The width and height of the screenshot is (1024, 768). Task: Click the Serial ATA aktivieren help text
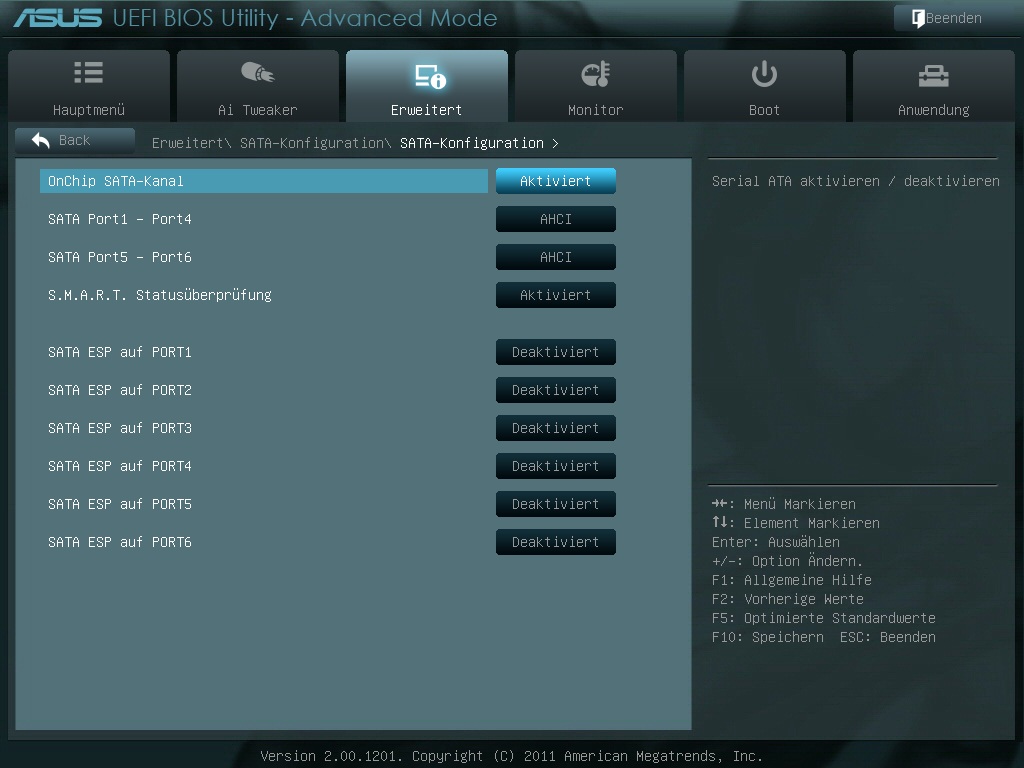point(856,181)
